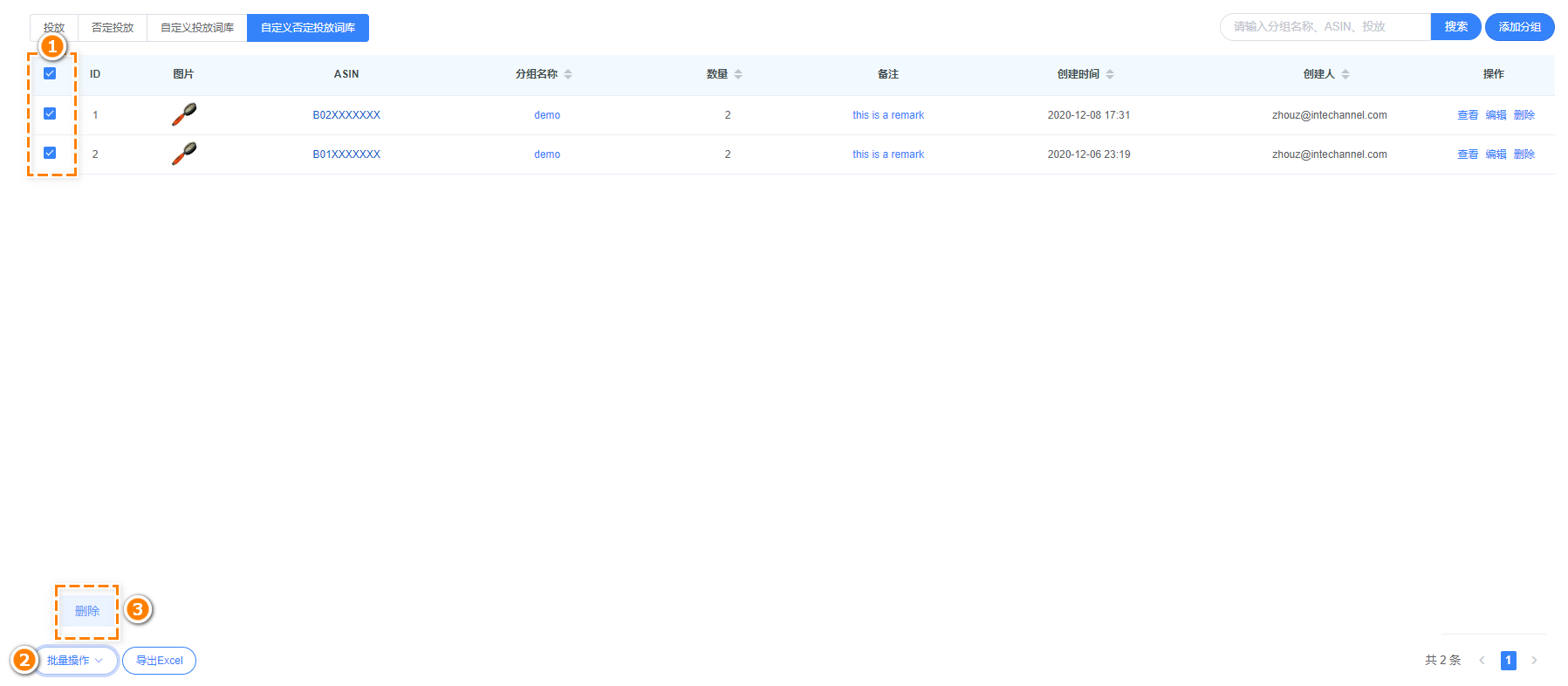Toggle the select-all checkbox in table header
Screen dimensions: 1568x686
tap(50, 73)
